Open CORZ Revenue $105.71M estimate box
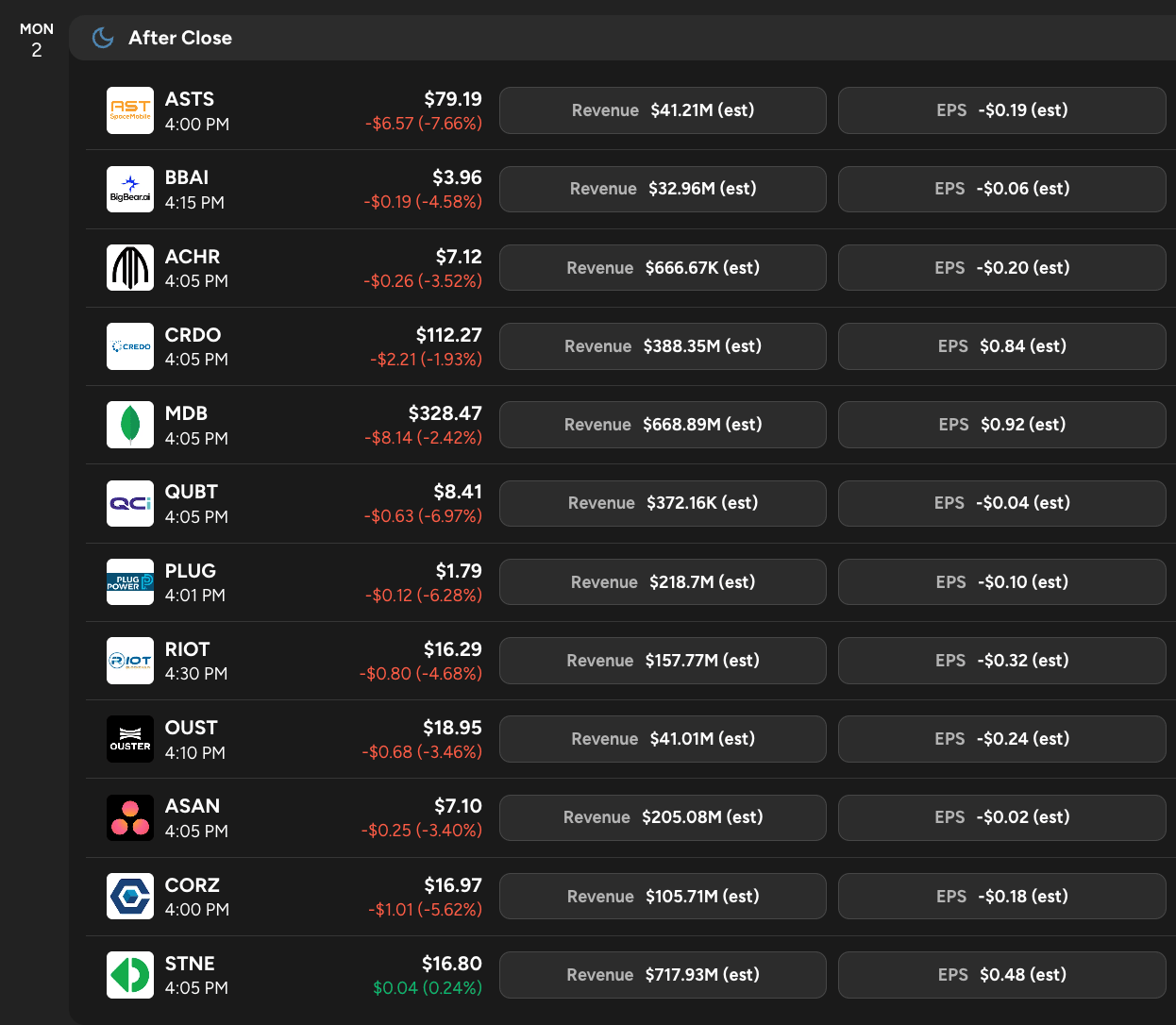The height and width of the screenshot is (1025, 1176). coord(663,897)
